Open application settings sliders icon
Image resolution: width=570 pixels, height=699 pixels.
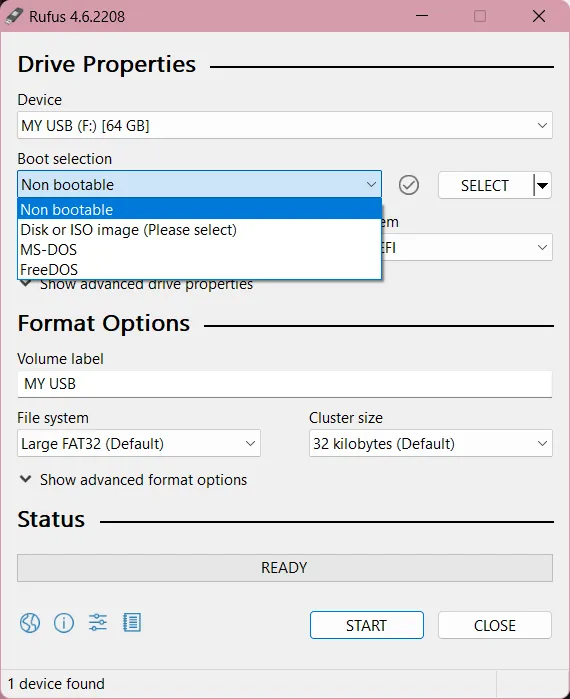pos(98,622)
